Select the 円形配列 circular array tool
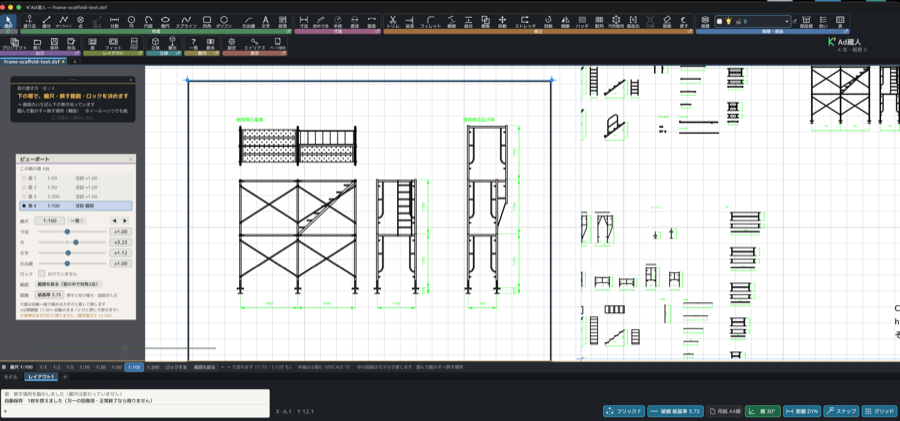900x421 pixels. [x=616, y=21]
